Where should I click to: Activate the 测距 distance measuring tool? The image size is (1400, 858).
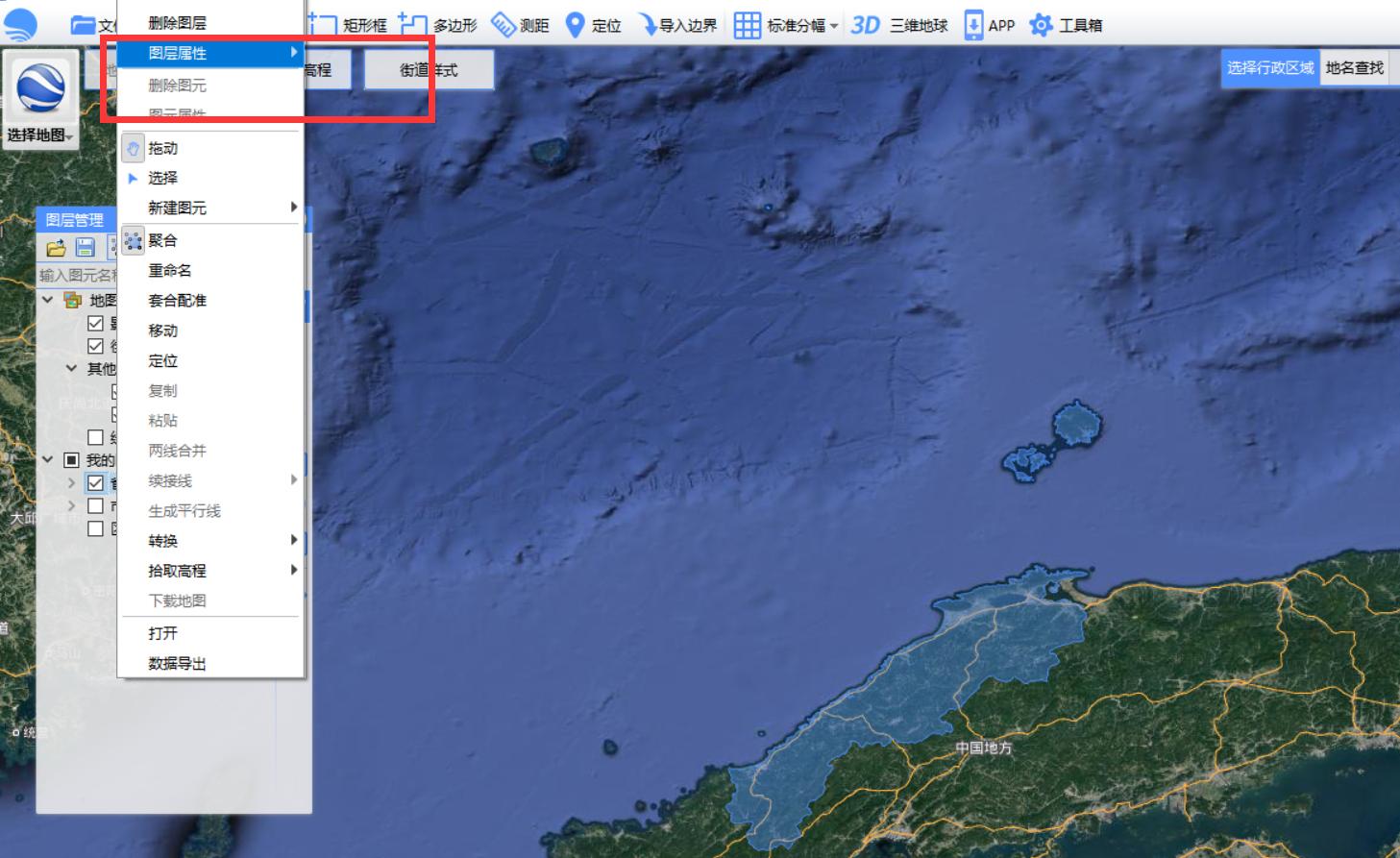[520, 25]
